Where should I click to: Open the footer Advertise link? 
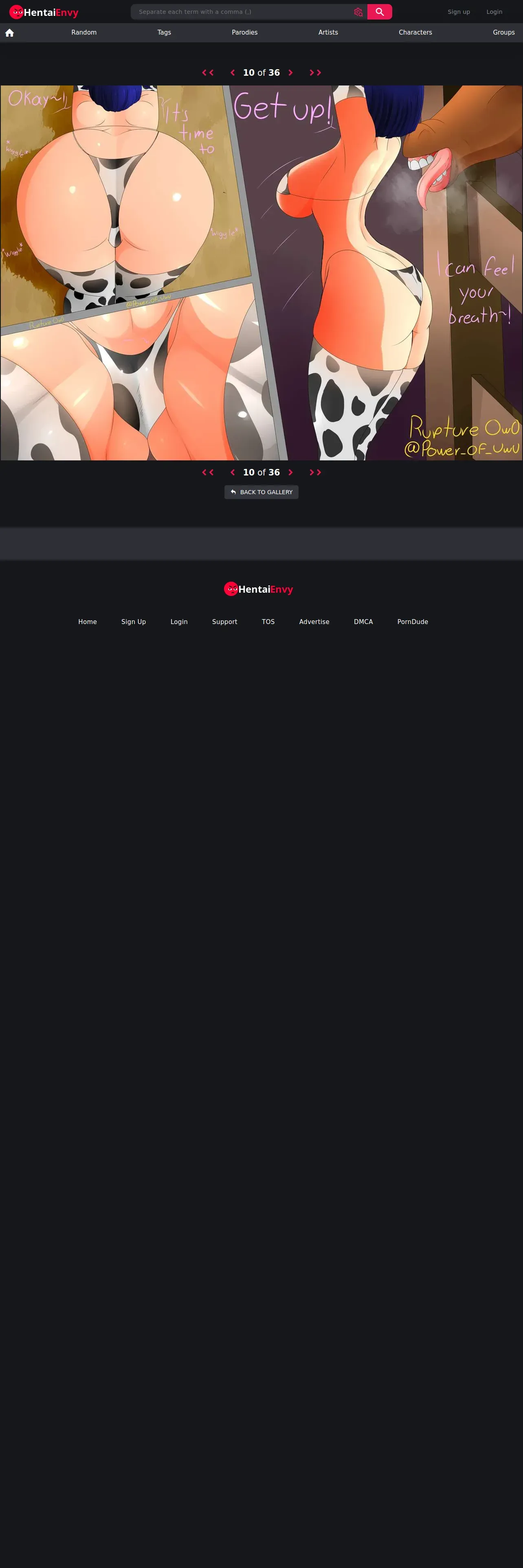tap(314, 622)
